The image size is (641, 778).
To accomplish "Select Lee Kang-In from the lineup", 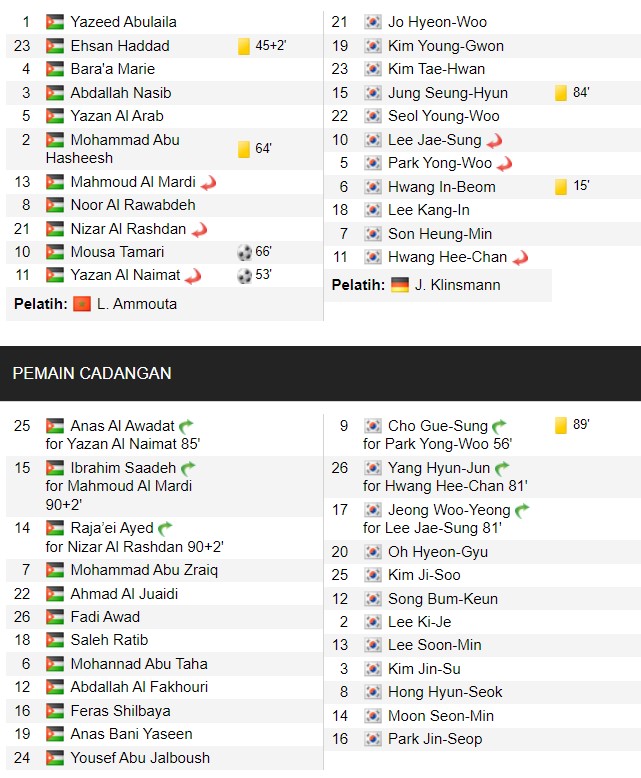I will pyautogui.click(x=429, y=210).
